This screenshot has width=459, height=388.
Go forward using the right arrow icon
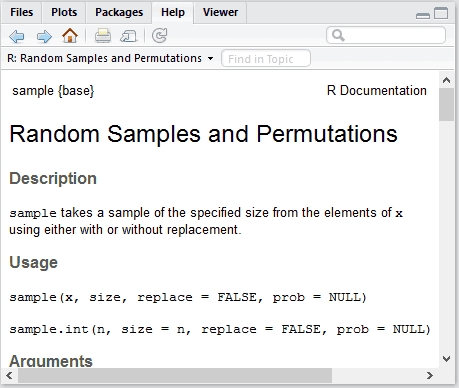coord(44,36)
